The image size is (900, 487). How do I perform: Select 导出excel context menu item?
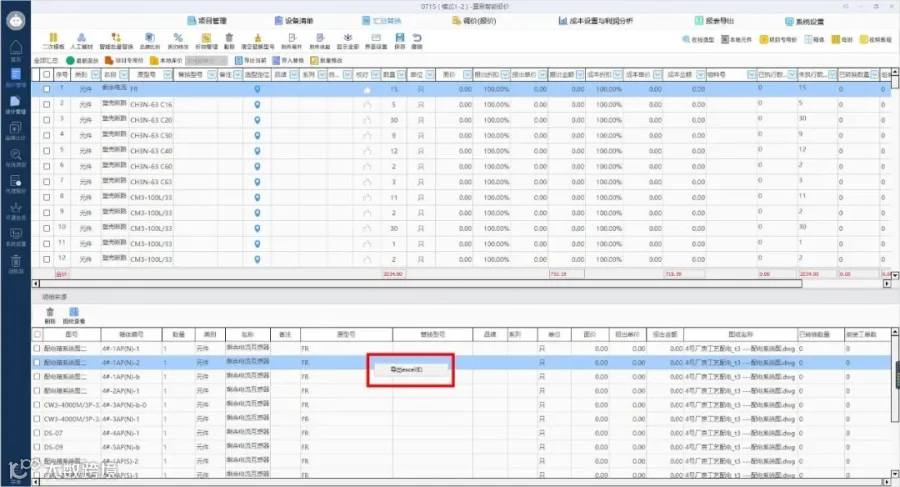click(410, 369)
